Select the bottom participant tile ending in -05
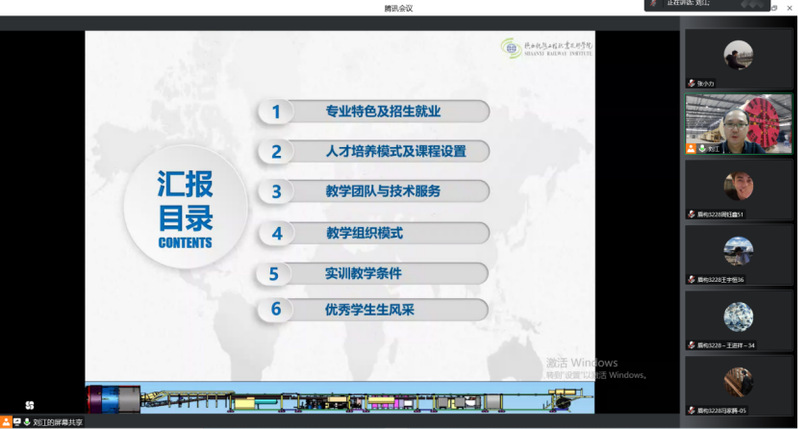 pos(738,385)
